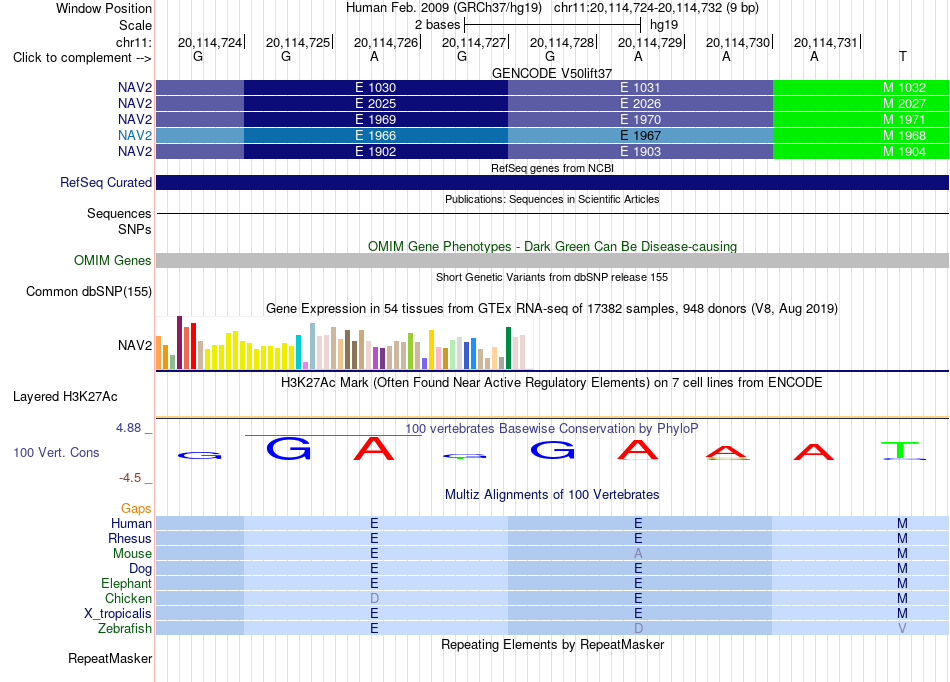950x682 pixels.
Task: Click the Scale label
Action: (135, 25)
